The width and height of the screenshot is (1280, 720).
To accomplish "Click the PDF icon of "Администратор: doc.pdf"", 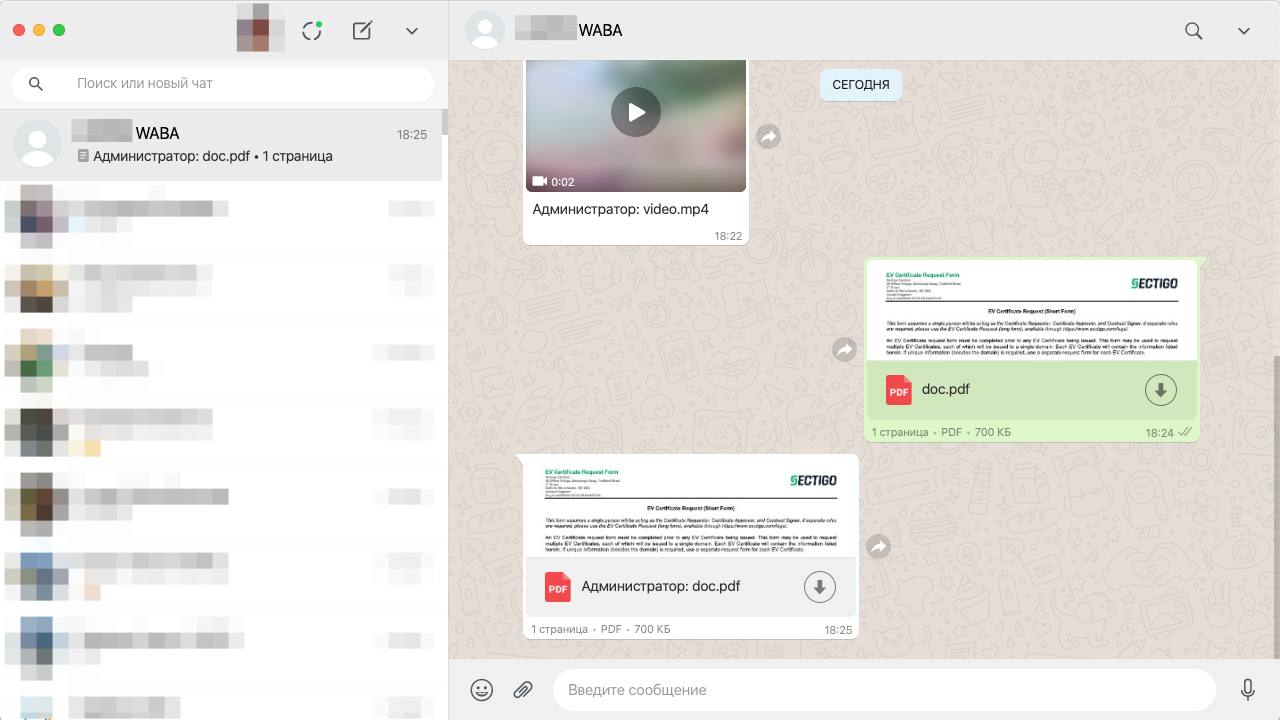I will [x=558, y=587].
